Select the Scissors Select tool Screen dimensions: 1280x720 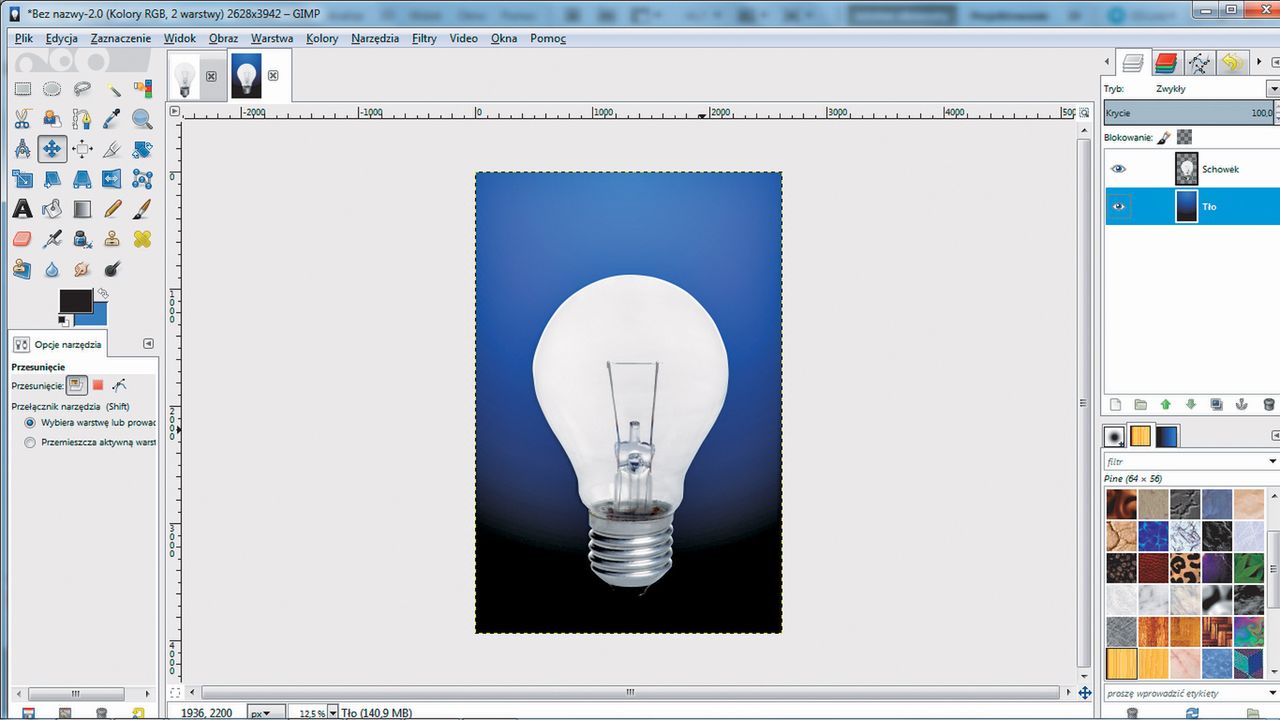coord(22,120)
